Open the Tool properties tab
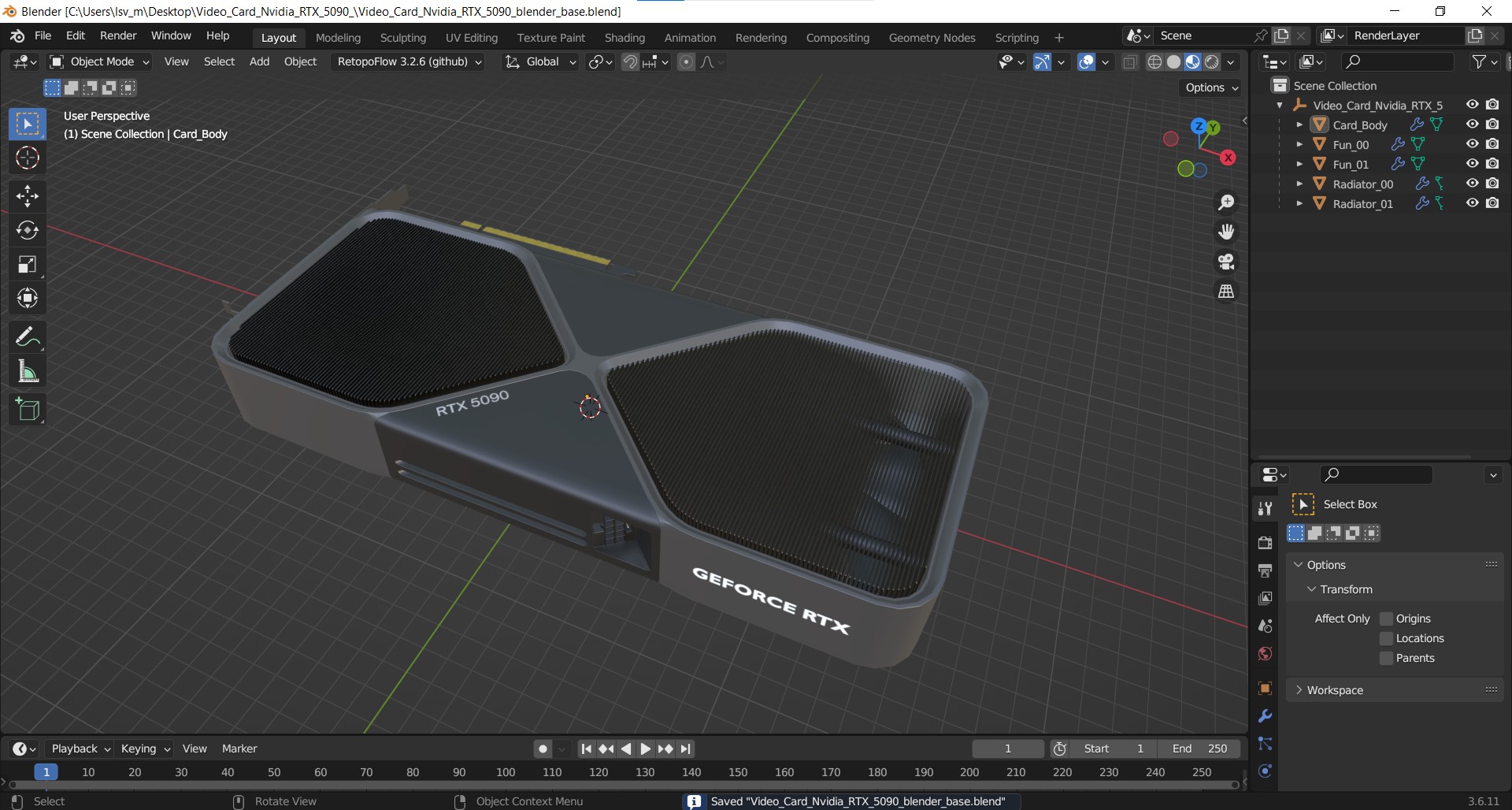 point(1265,508)
